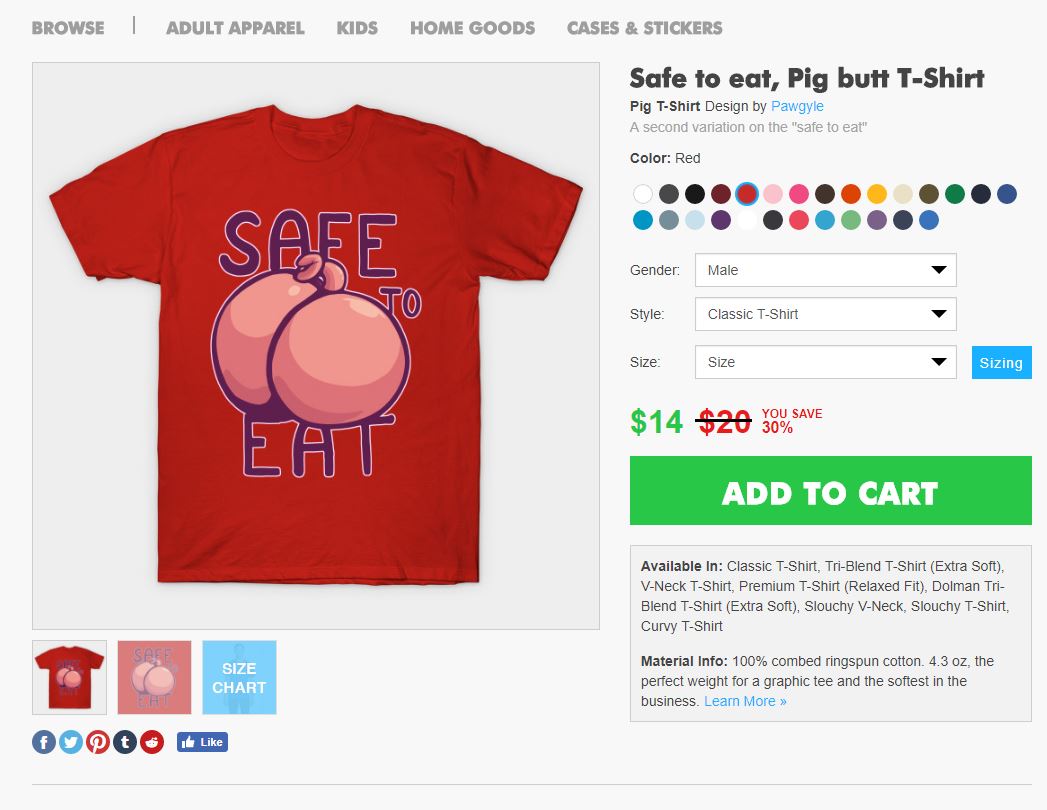Viewport: 1047px width, 810px height.
Task: Open the Kids menu
Action: click(x=357, y=28)
